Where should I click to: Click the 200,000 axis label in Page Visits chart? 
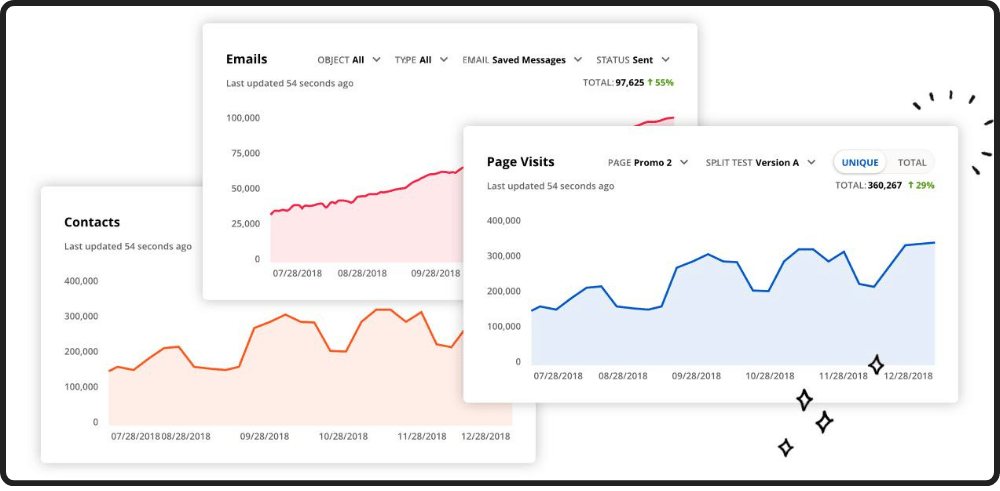(504, 291)
